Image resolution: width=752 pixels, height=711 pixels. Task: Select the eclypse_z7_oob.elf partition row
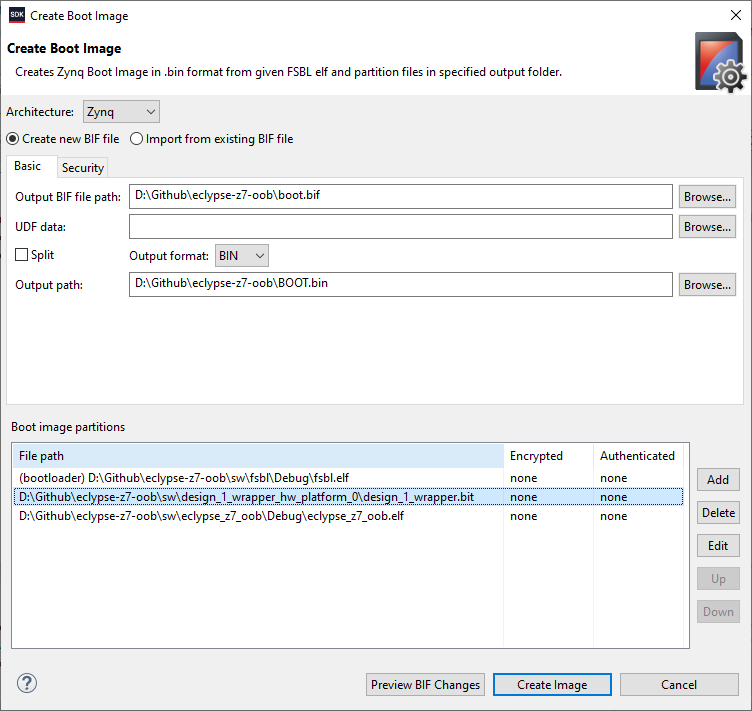(x=349, y=516)
